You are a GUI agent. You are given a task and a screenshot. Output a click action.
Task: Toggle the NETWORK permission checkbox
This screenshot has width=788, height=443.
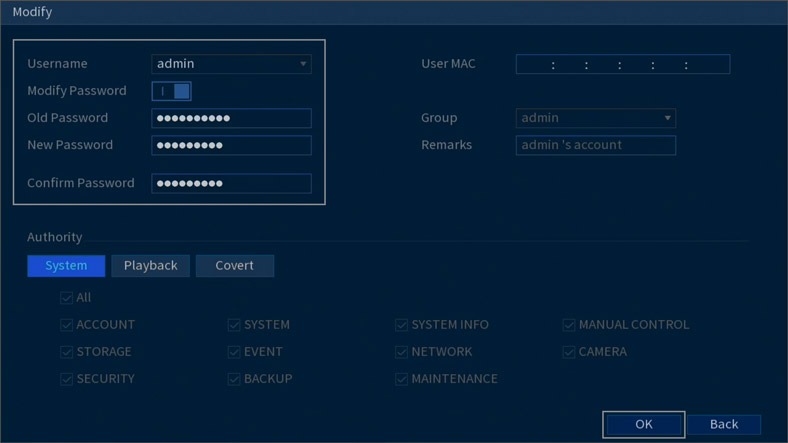[x=402, y=352]
